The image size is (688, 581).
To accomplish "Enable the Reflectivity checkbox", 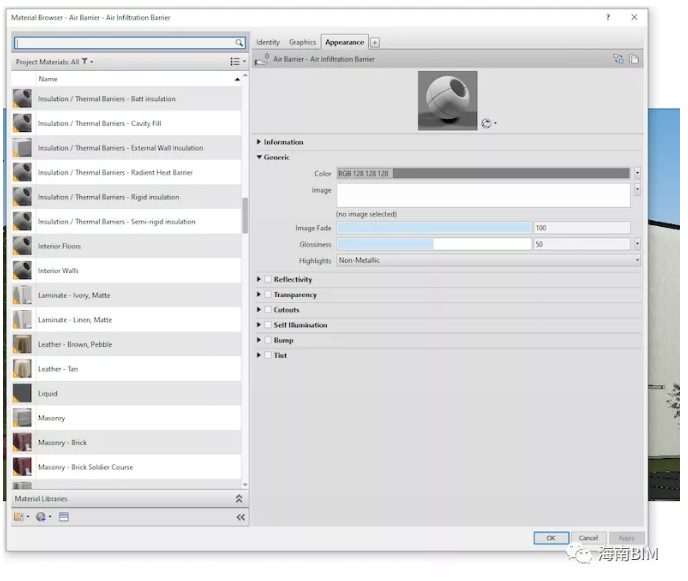I will (x=268, y=280).
